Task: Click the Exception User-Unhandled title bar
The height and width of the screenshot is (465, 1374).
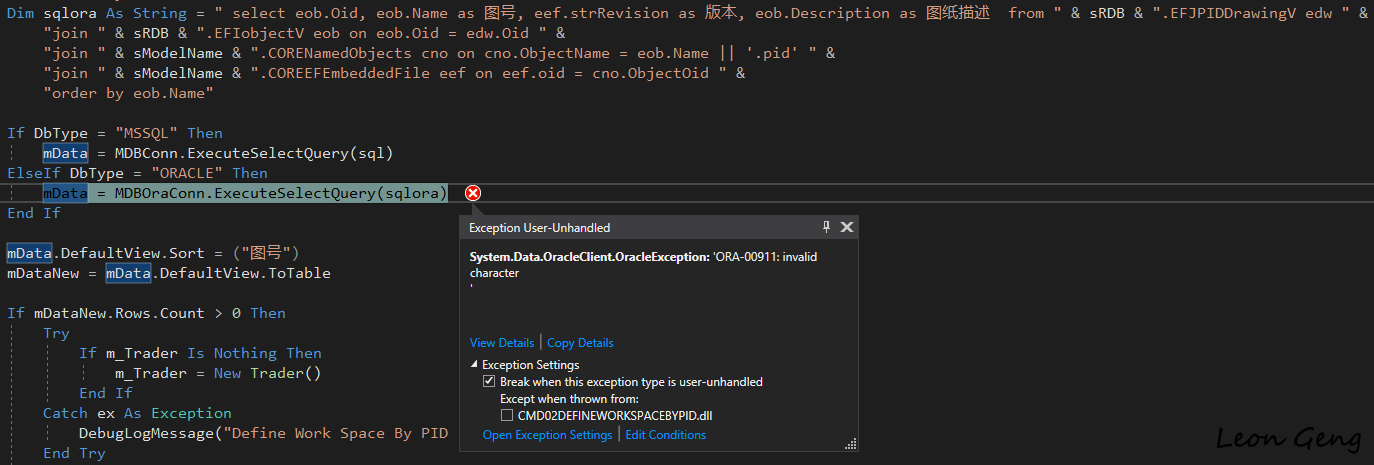Action: pos(640,227)
